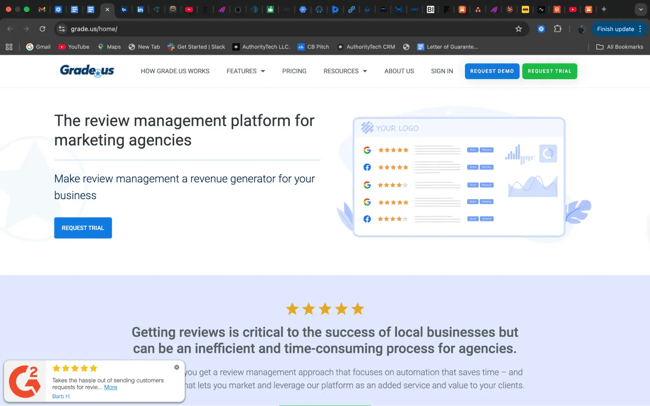Click the hero section Request Trial button
The height and width of the screenshot is (406, 650).
click(x=83, y=228)
